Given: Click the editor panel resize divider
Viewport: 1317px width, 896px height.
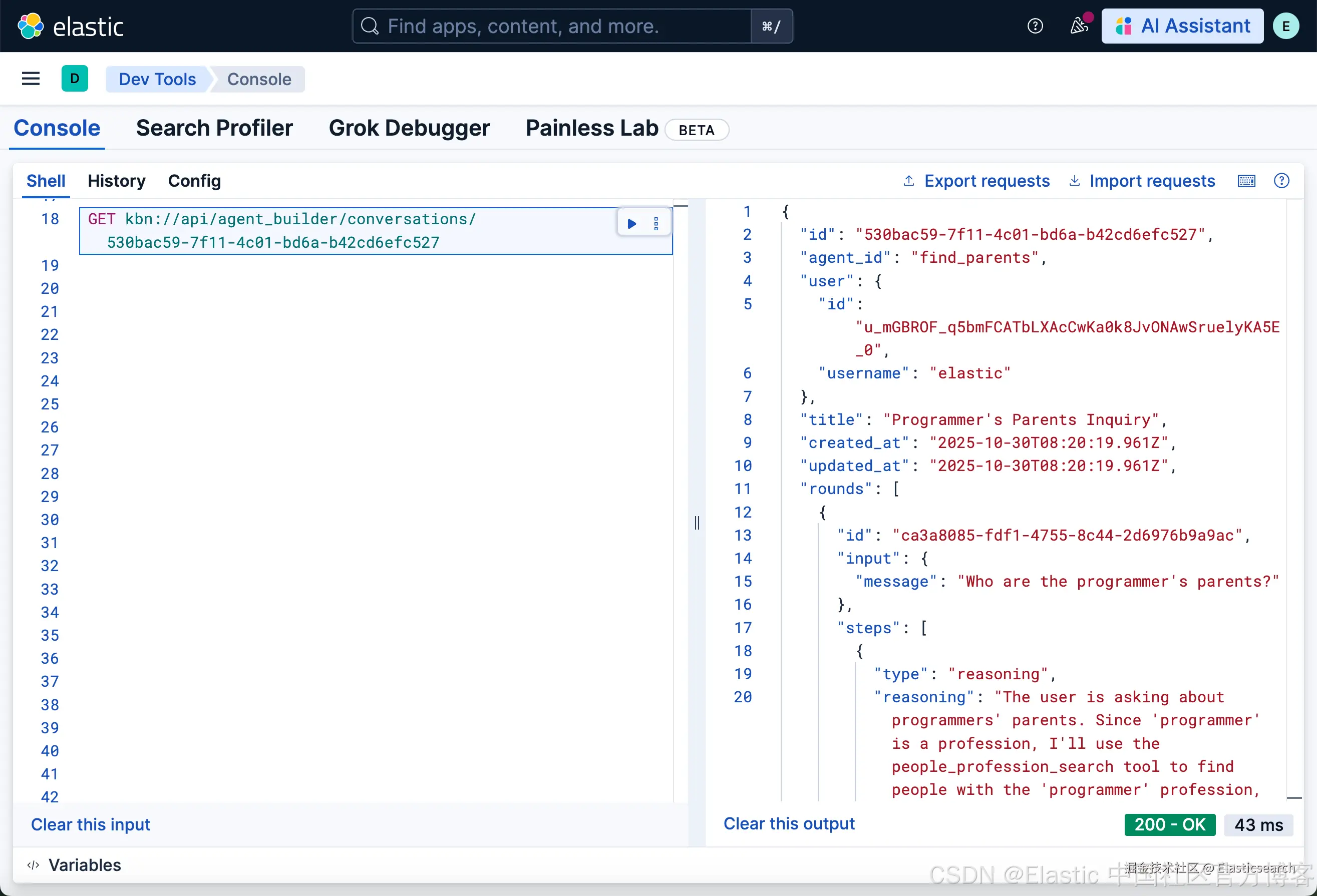Looking at the screenshot, I should click(x=697, y=522).
